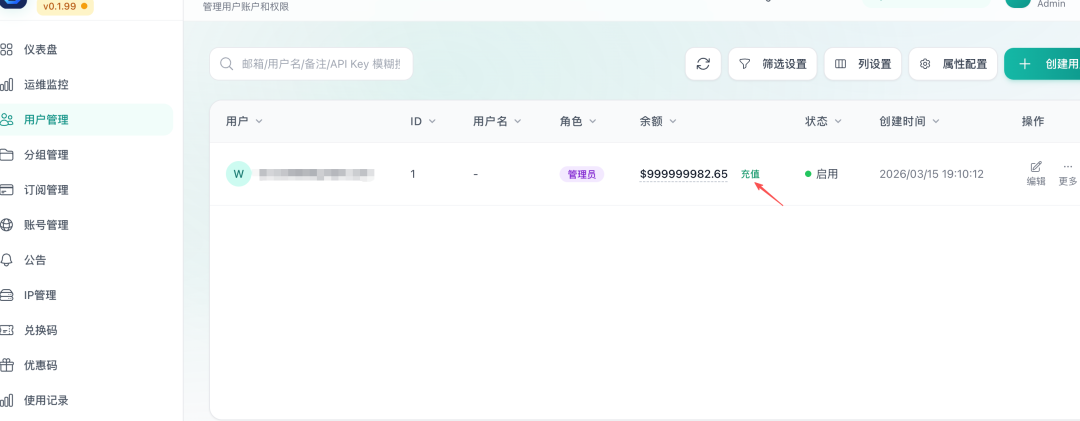Click the creation time 2026/03/15 19:10:12
The height and width of the screenshot is (421, 1080).
pos(931,174)
